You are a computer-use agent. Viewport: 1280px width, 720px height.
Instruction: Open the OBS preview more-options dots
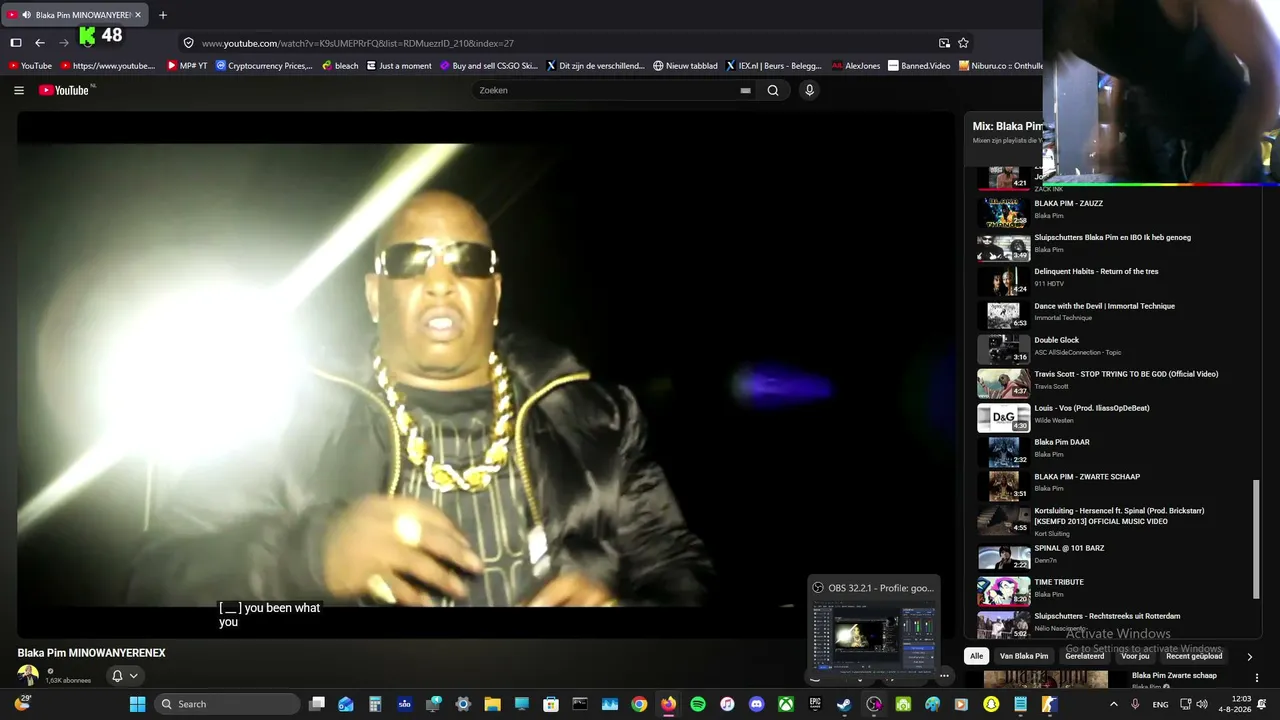(x=944, y=675)
